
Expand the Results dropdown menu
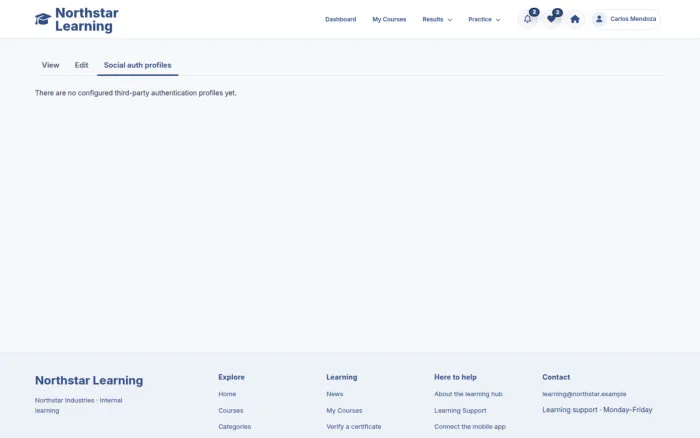[x=437, y=20]
